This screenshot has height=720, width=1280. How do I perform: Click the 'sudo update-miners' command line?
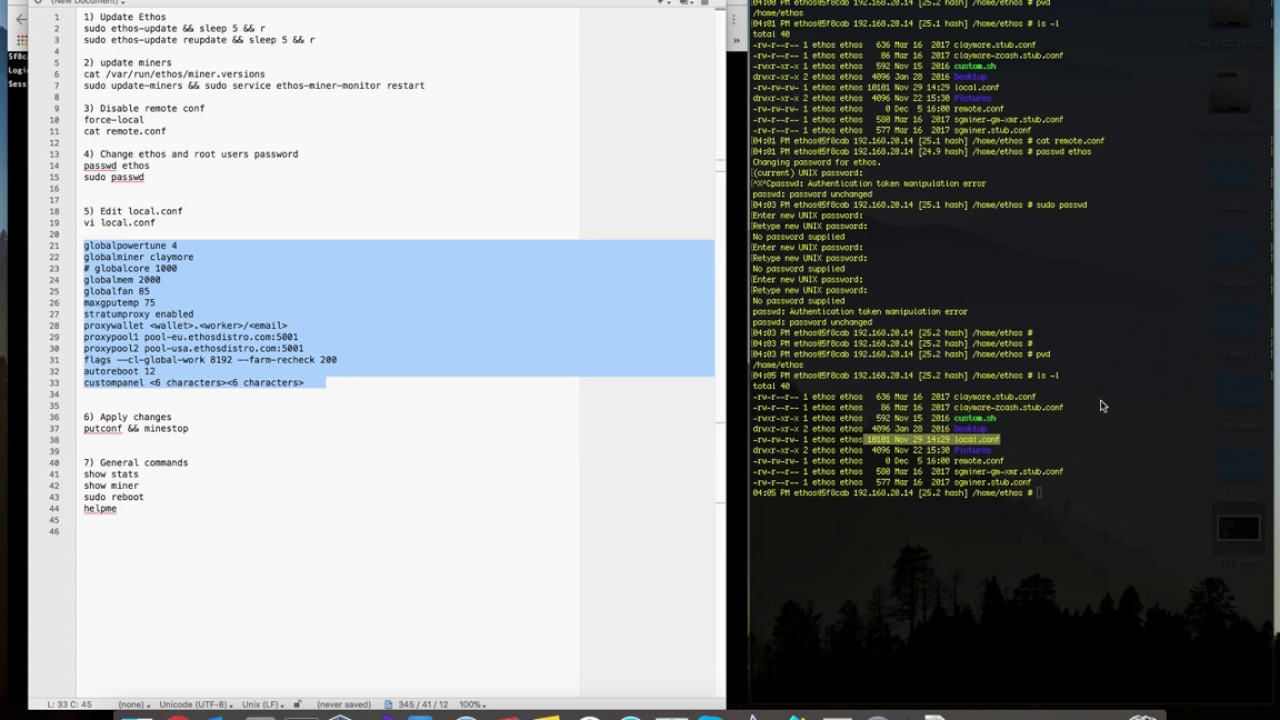[x=254, y=86]
